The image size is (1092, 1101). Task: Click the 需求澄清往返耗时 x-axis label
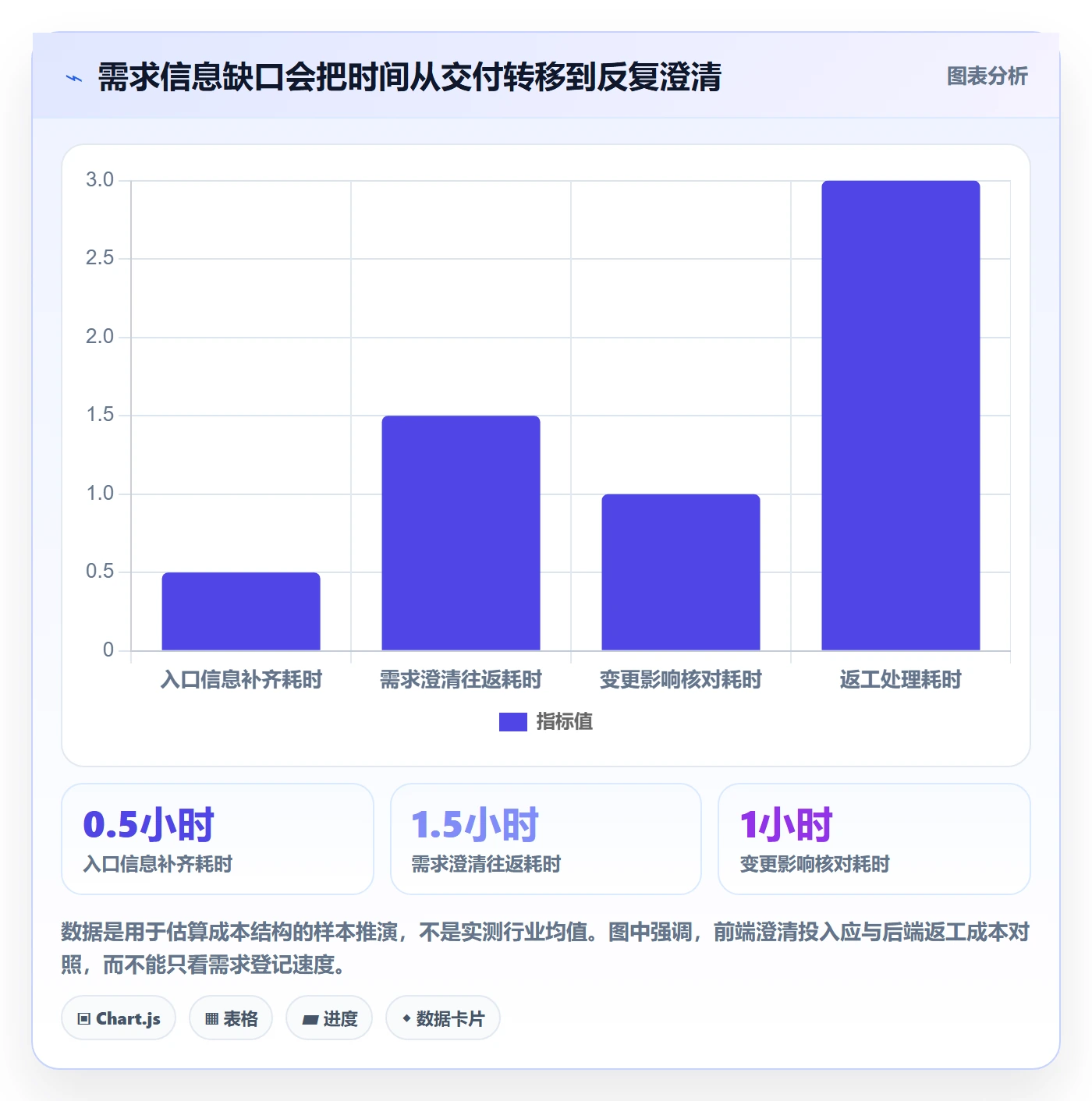pyautogui.click(x=461, y=680)
